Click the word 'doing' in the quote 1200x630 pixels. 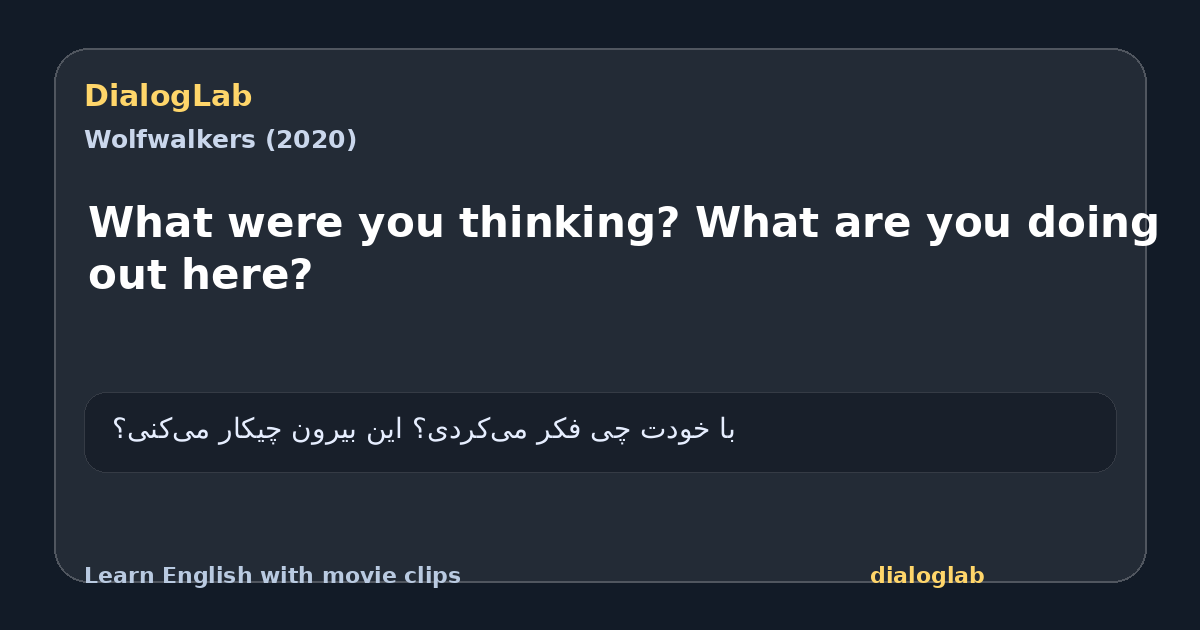(1092, 223)
